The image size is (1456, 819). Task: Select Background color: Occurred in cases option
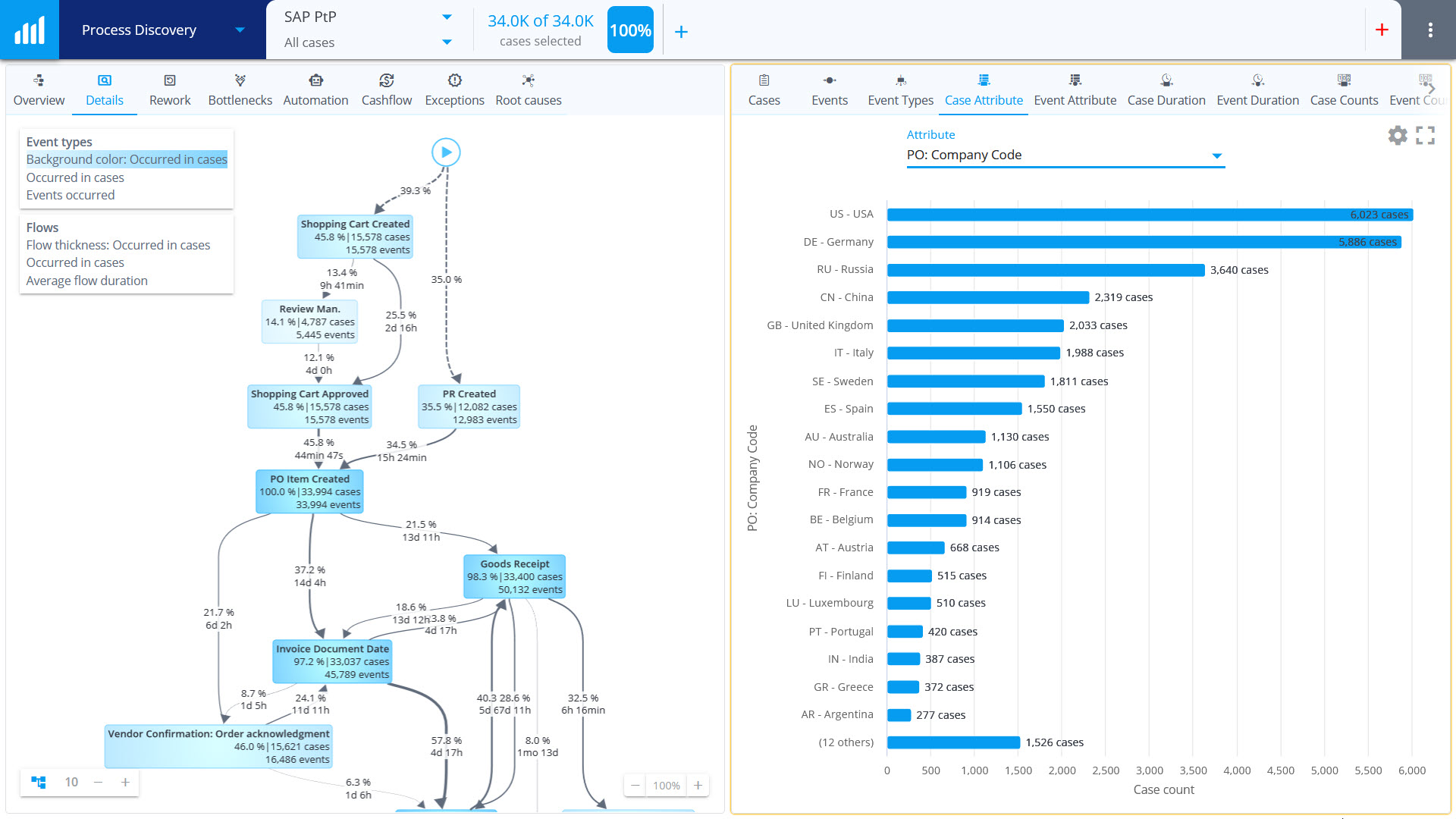(x=127, y=159)
